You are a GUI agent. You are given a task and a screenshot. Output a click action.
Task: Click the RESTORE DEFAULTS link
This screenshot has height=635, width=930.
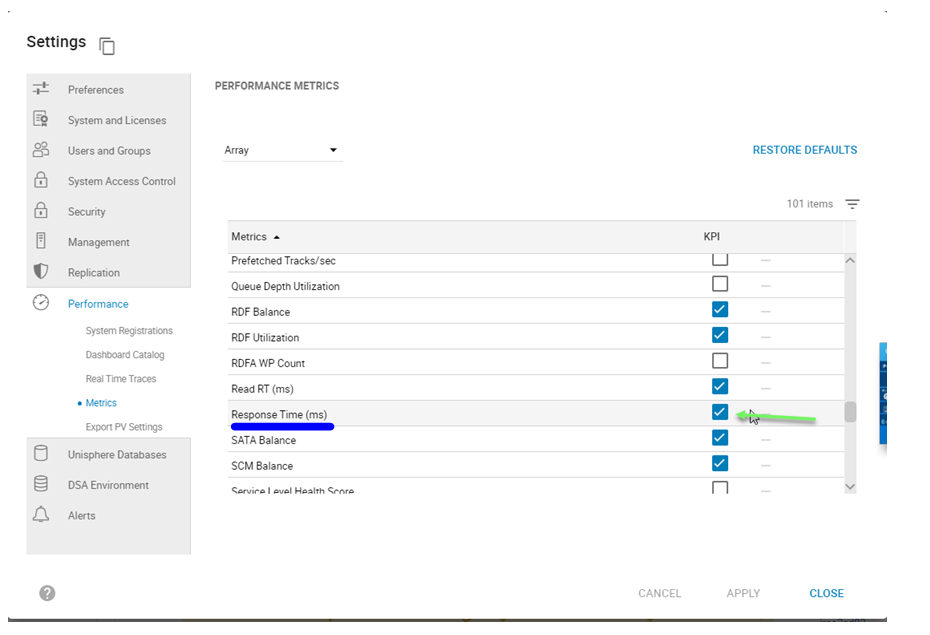point(804,150)
